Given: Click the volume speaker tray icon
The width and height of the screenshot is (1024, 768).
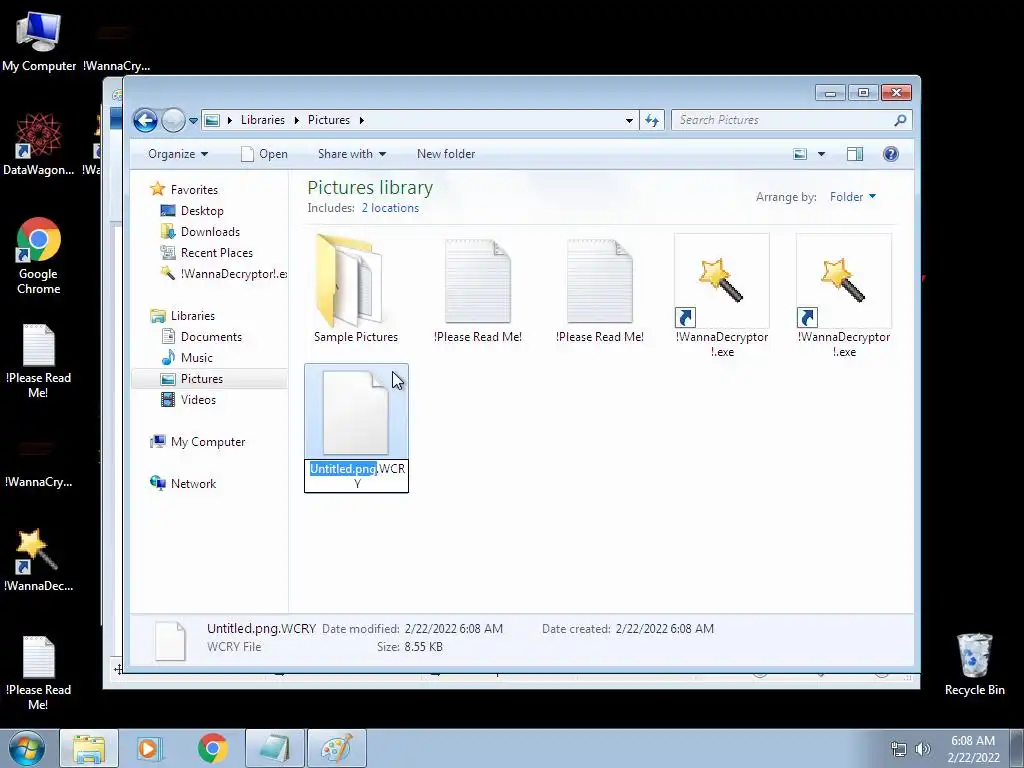Looking at the screenshot, I should [923, 749].
